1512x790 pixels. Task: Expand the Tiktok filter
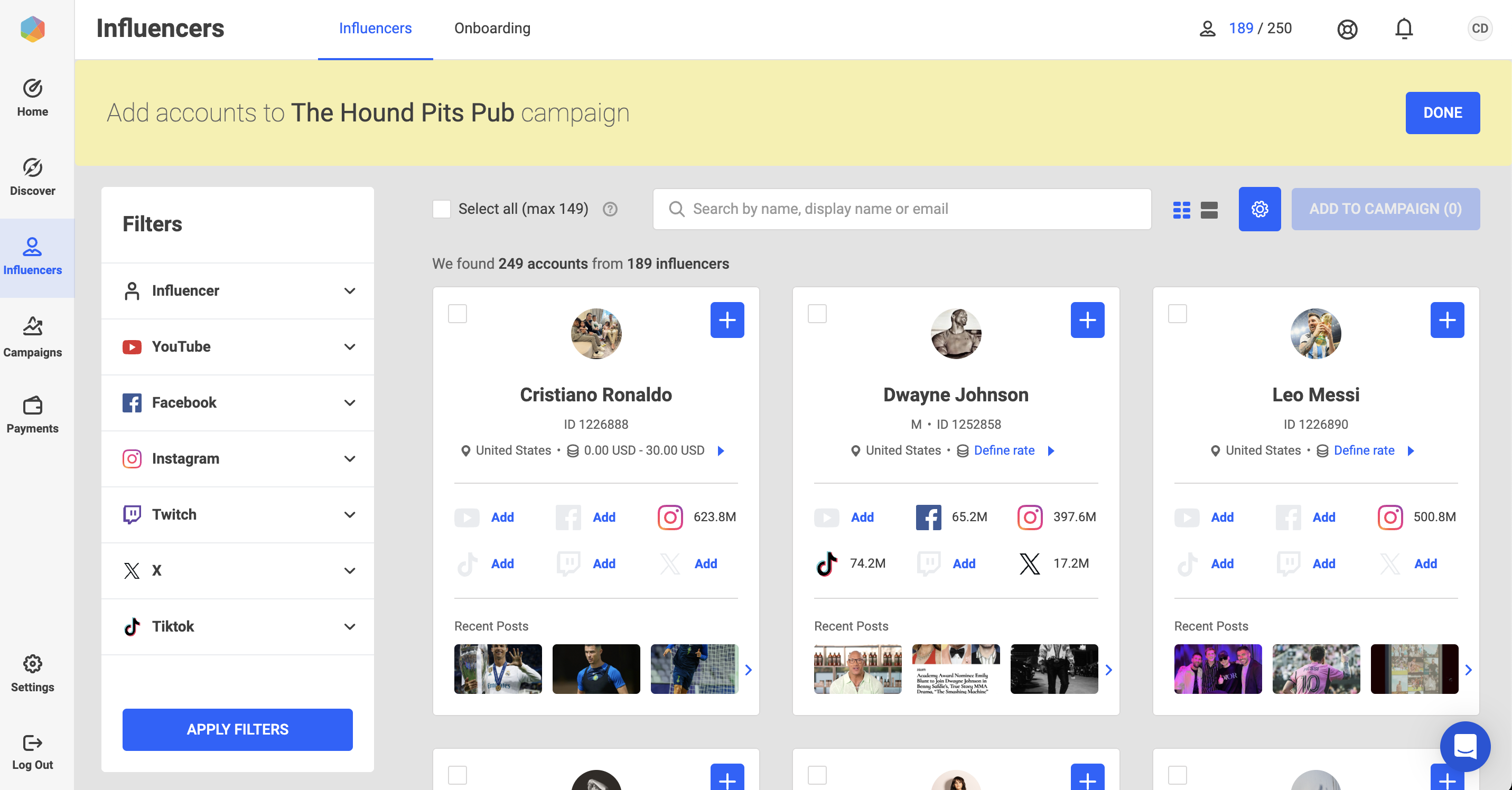[237, 626]
